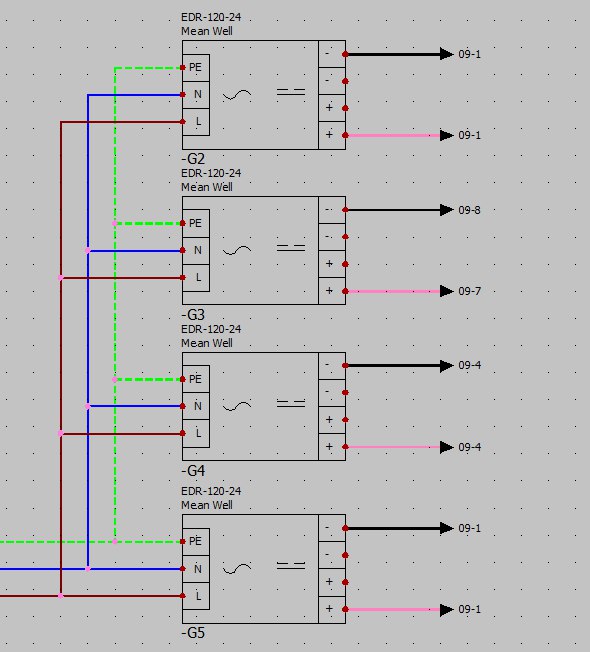
Task: Click PE junction node at G3 branch
Action: tap(115, 224)
